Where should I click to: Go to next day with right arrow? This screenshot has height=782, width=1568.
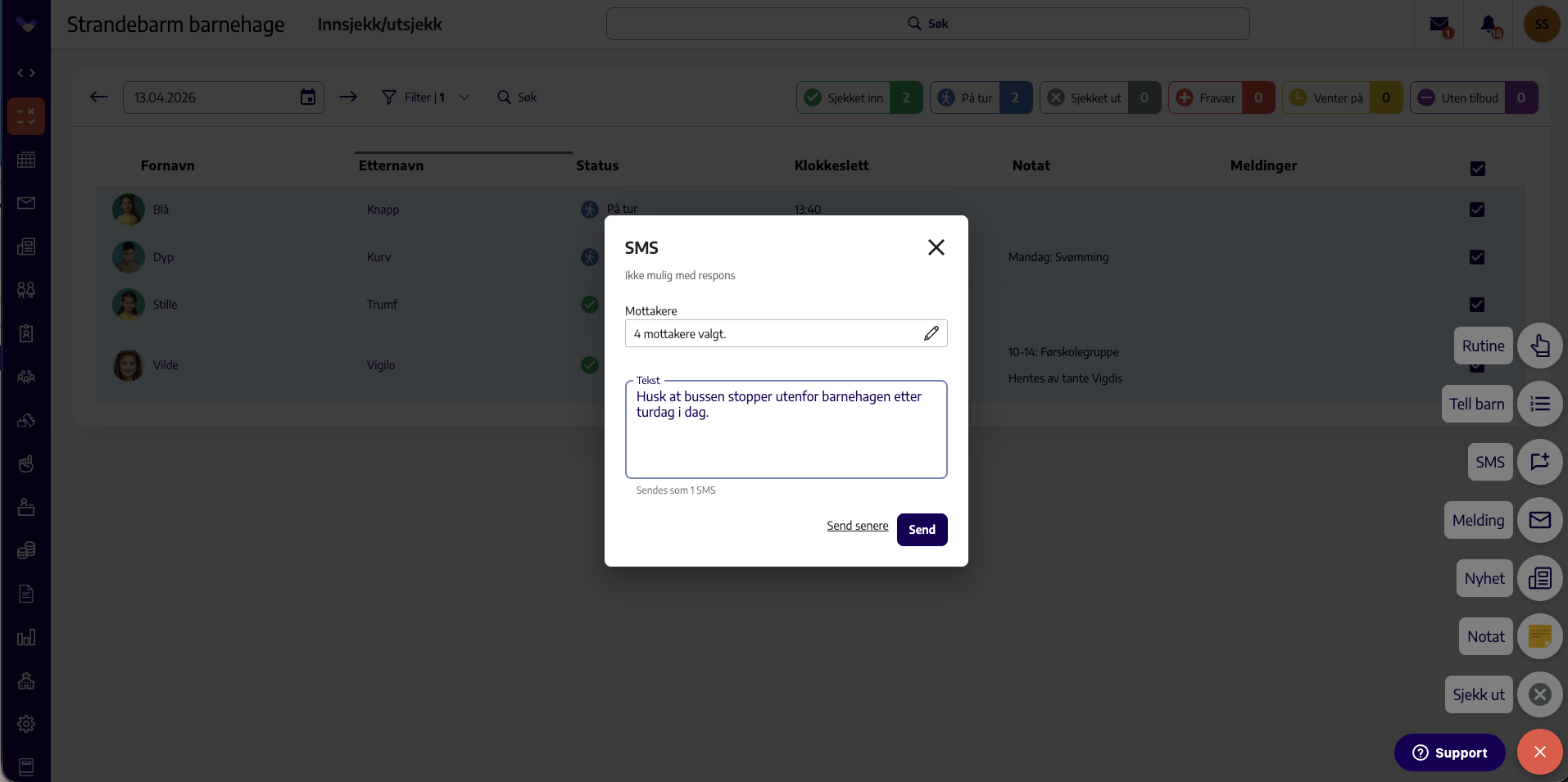[x=348, y=97]
